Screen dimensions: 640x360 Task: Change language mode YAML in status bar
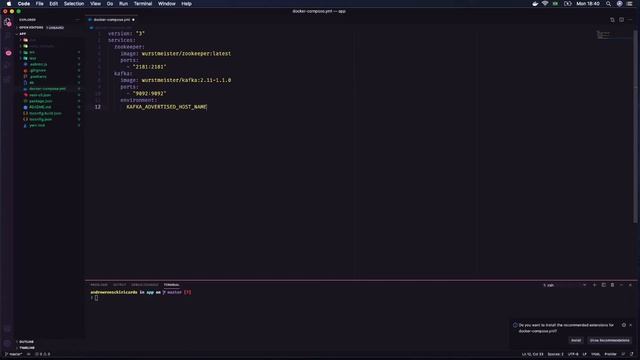point(596,354)
